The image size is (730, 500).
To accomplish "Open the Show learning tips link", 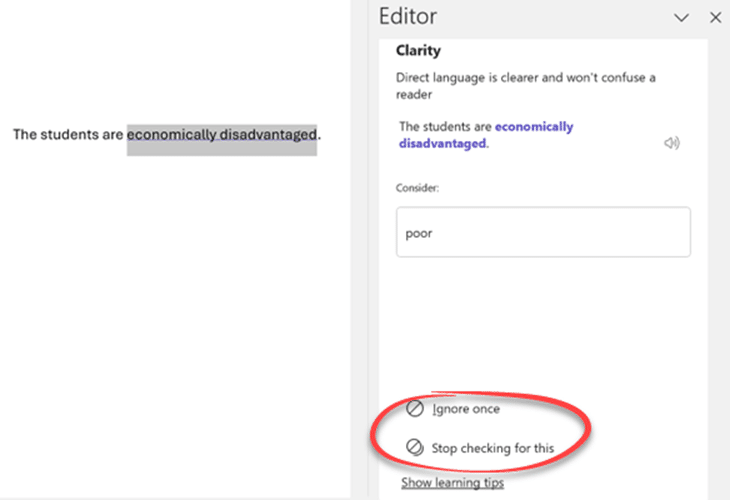I will tap(453, 483).
